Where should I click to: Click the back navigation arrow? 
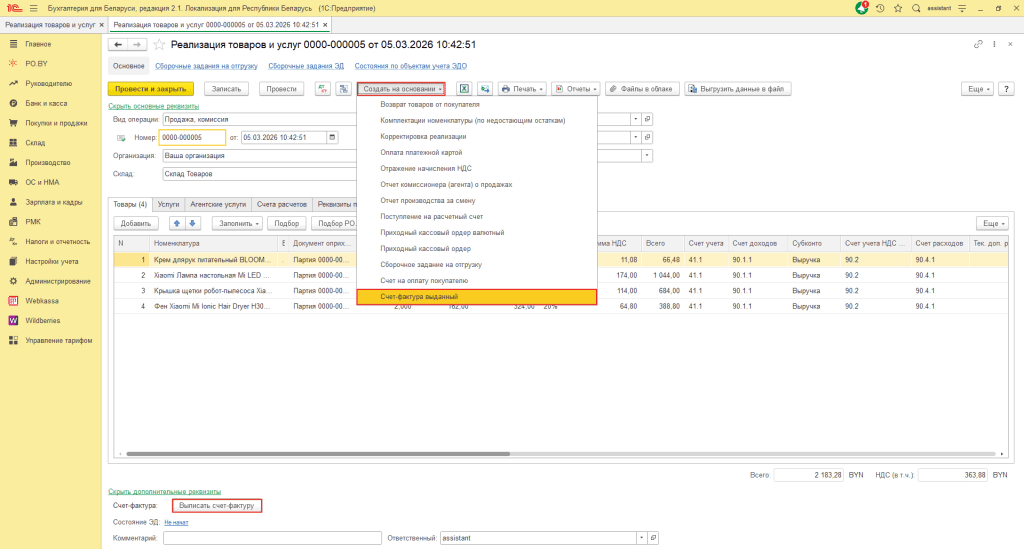tap(118, 45)
